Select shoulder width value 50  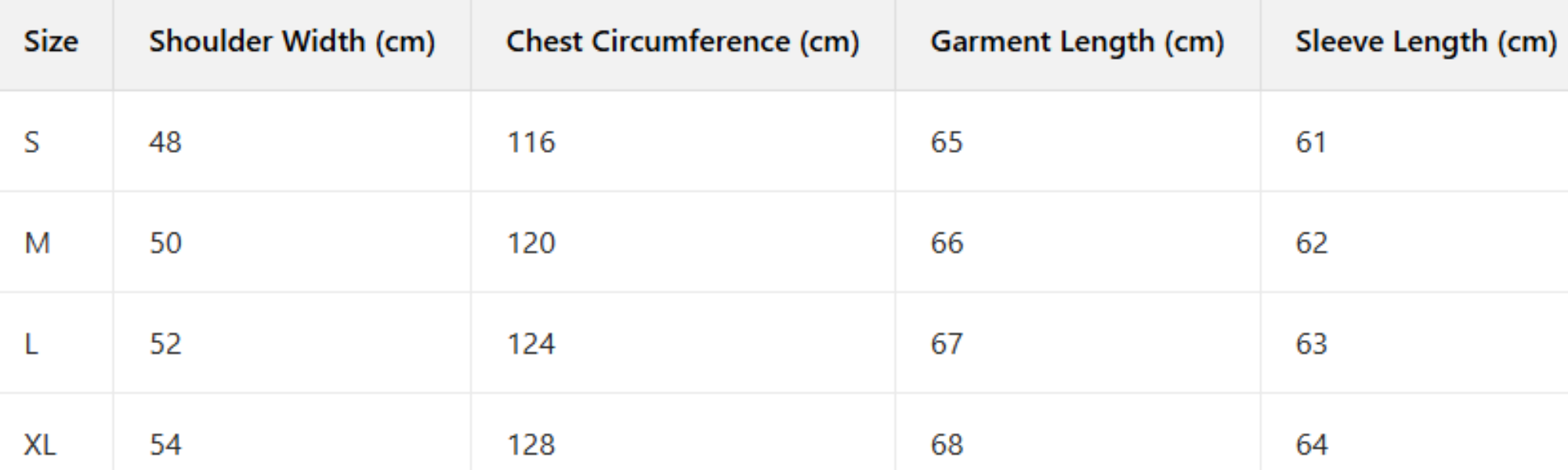coord(165,244)
